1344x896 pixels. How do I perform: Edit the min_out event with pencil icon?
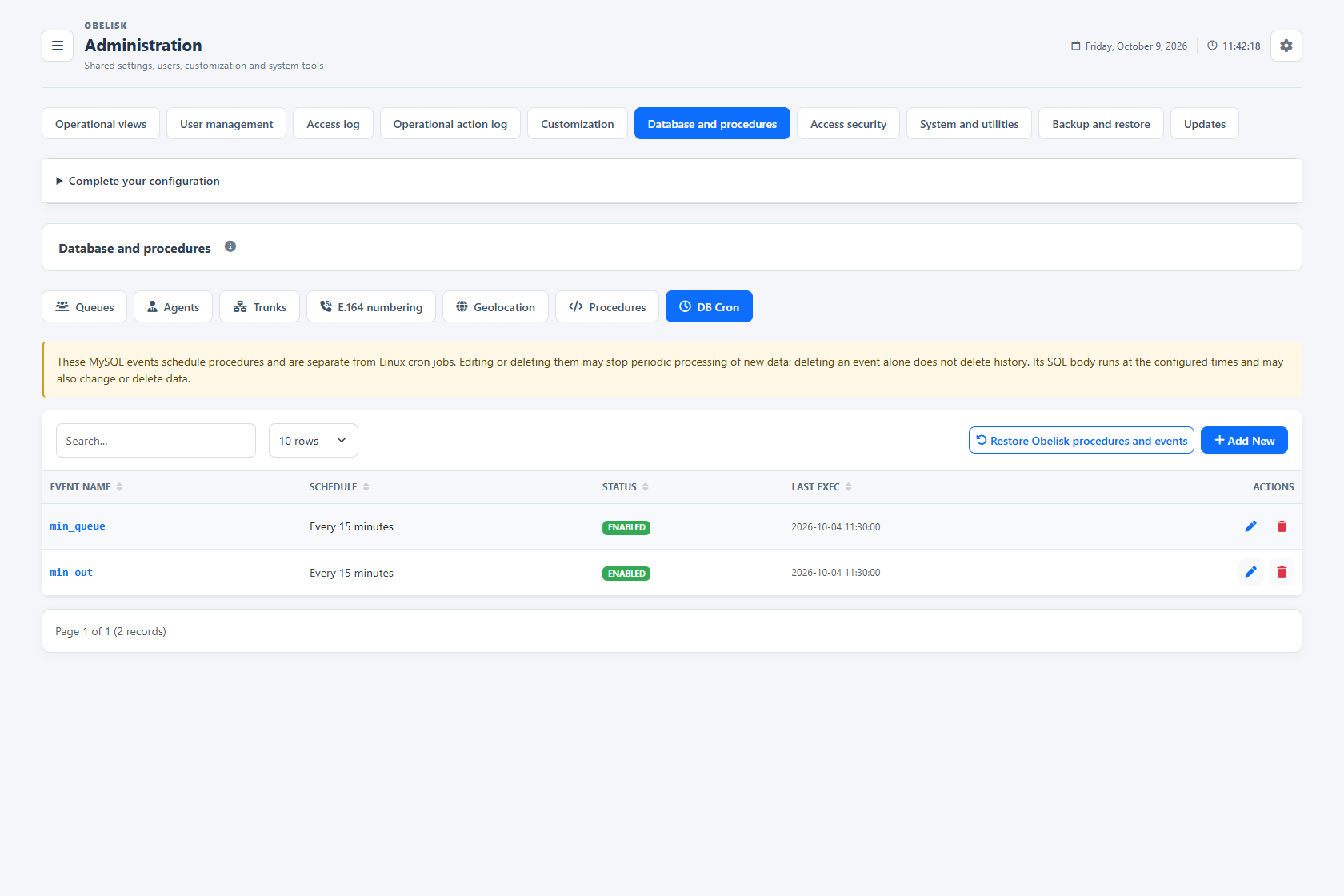[x=1251, y=572]
